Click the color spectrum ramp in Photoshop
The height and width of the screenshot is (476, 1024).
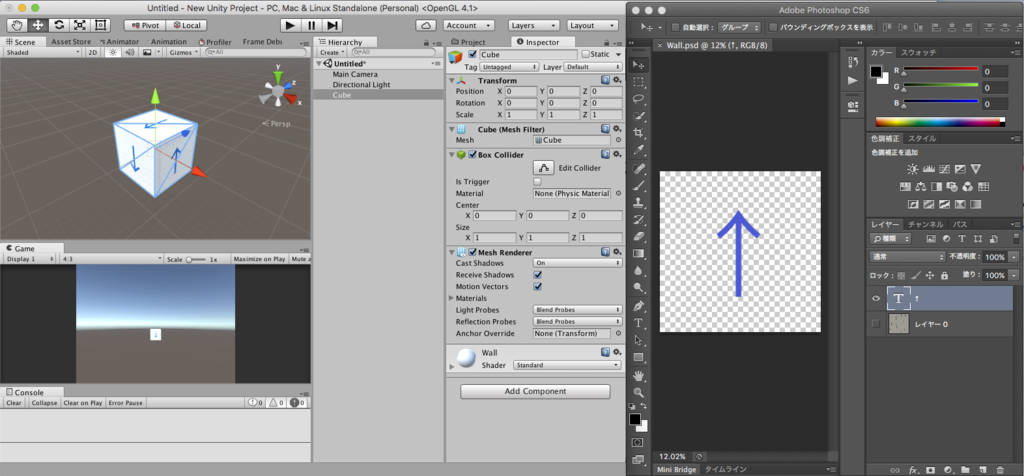[940, 122]
